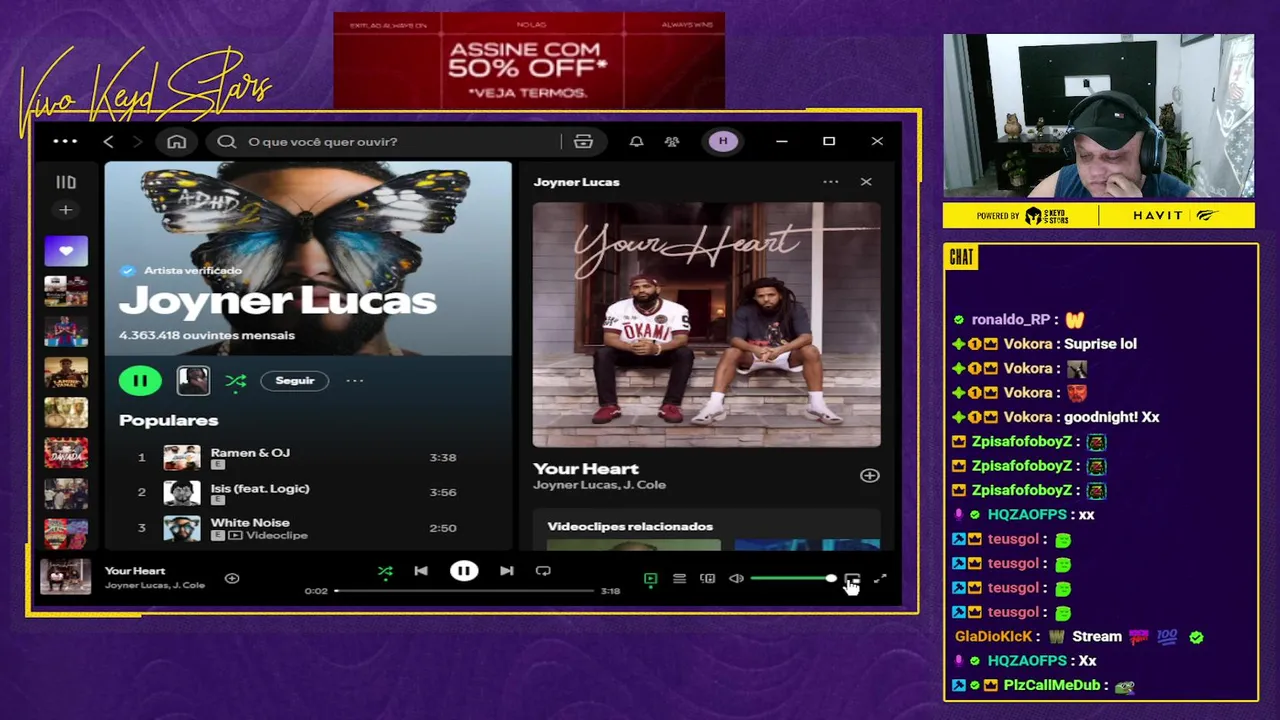This screenshot has height=720, width=1280.
Task: Open artists Joyner Lucas, J. Cole in panel
Action: pos(599,485)
